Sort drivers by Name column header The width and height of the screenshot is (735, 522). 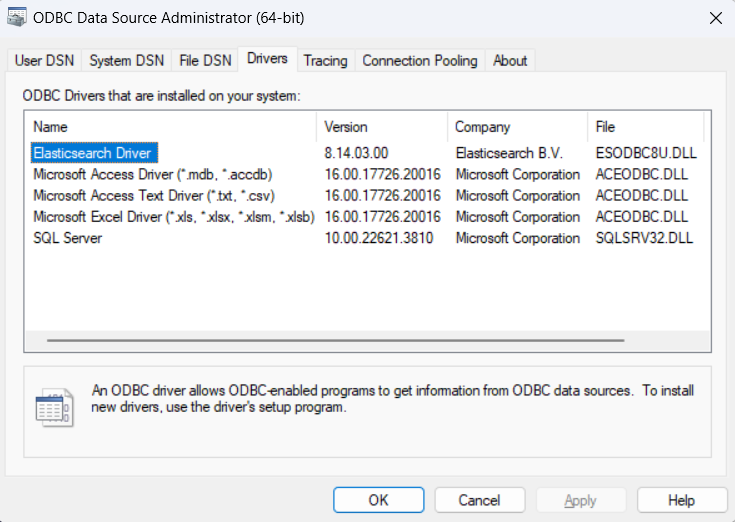tap(171, 127)
